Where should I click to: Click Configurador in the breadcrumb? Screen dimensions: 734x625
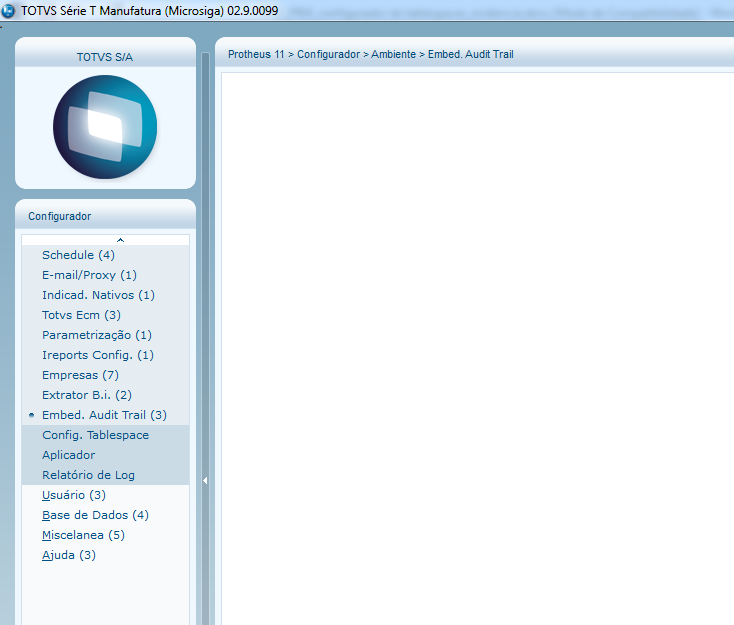tap(329, 54)
